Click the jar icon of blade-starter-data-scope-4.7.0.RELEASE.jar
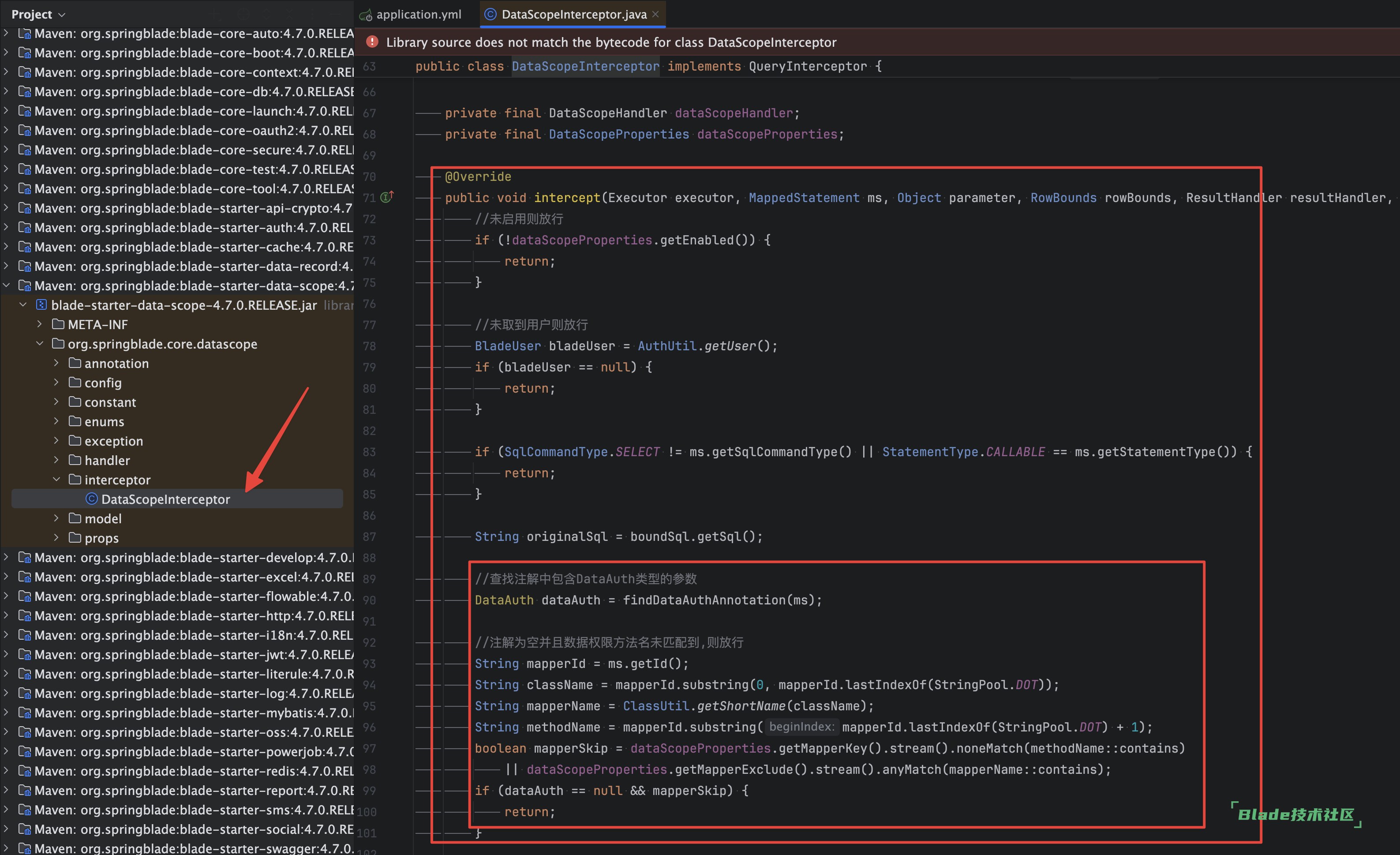 [41, 305]
